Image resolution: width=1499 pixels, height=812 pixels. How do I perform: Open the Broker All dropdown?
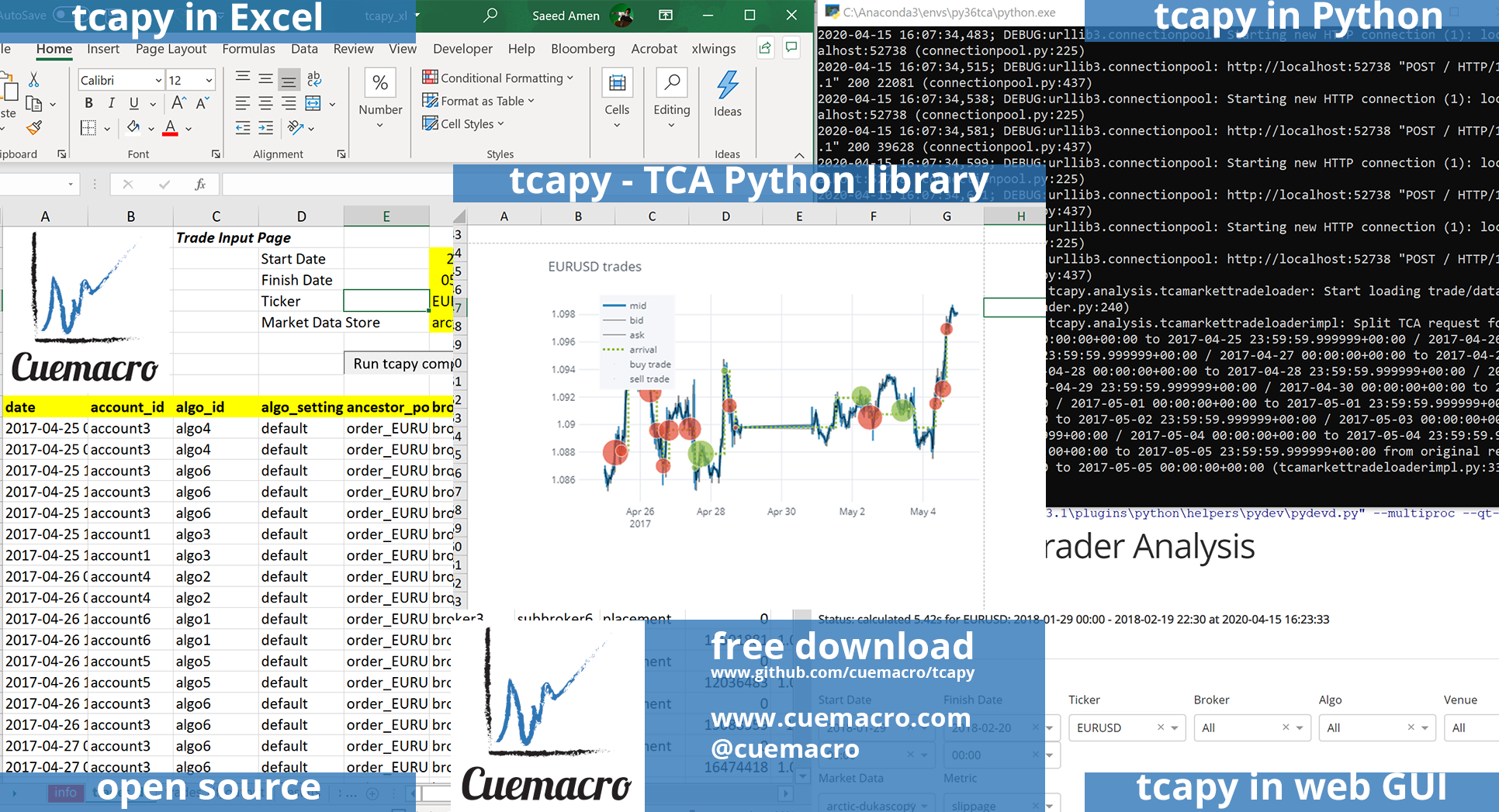(x=1300, y=727)
